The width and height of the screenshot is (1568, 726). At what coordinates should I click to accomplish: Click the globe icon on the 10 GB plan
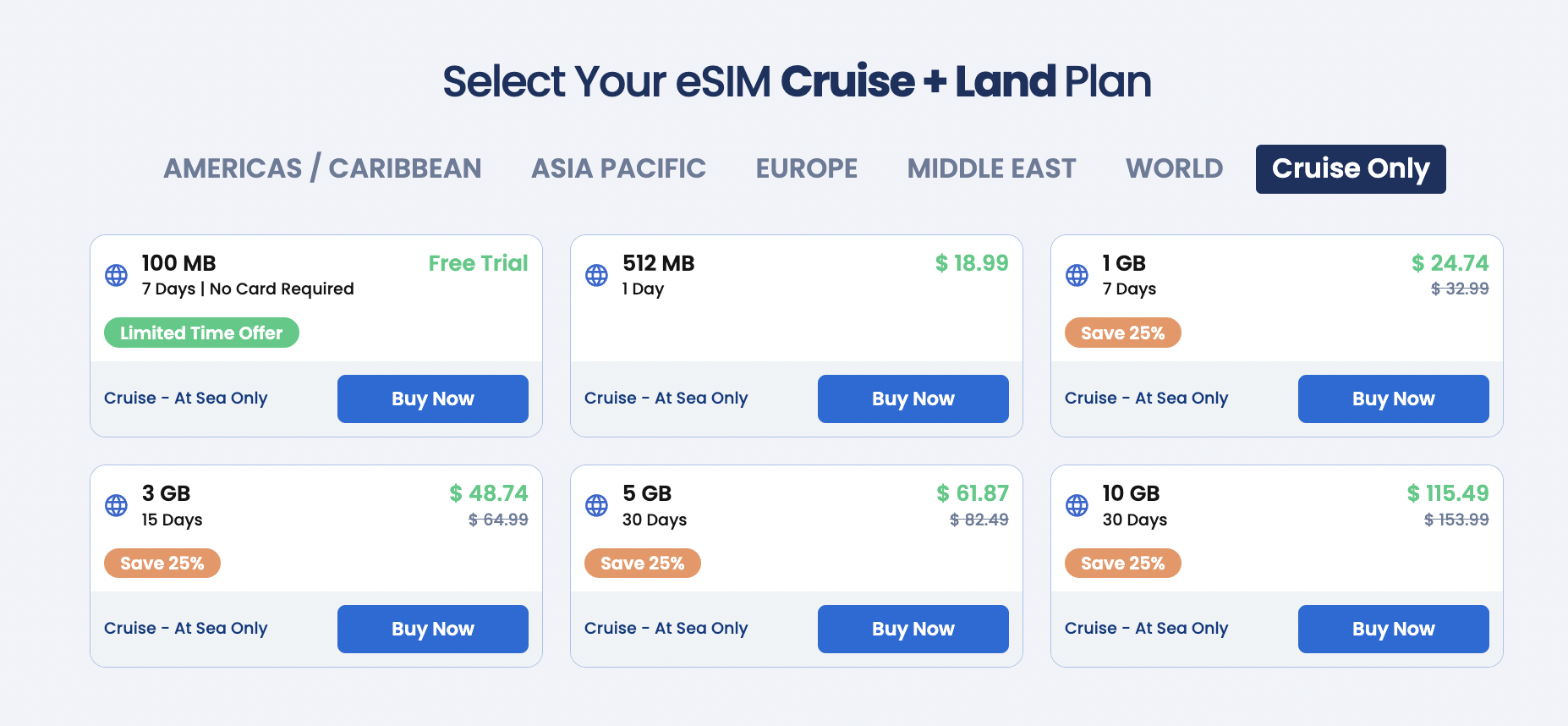coord(1076,505)
